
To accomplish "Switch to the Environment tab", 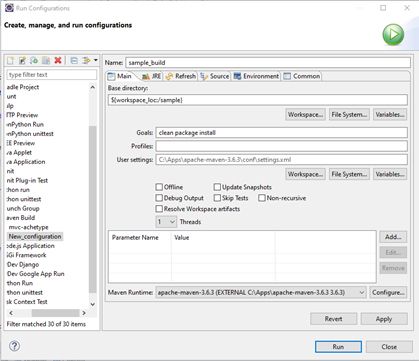I will coord(256,76).
